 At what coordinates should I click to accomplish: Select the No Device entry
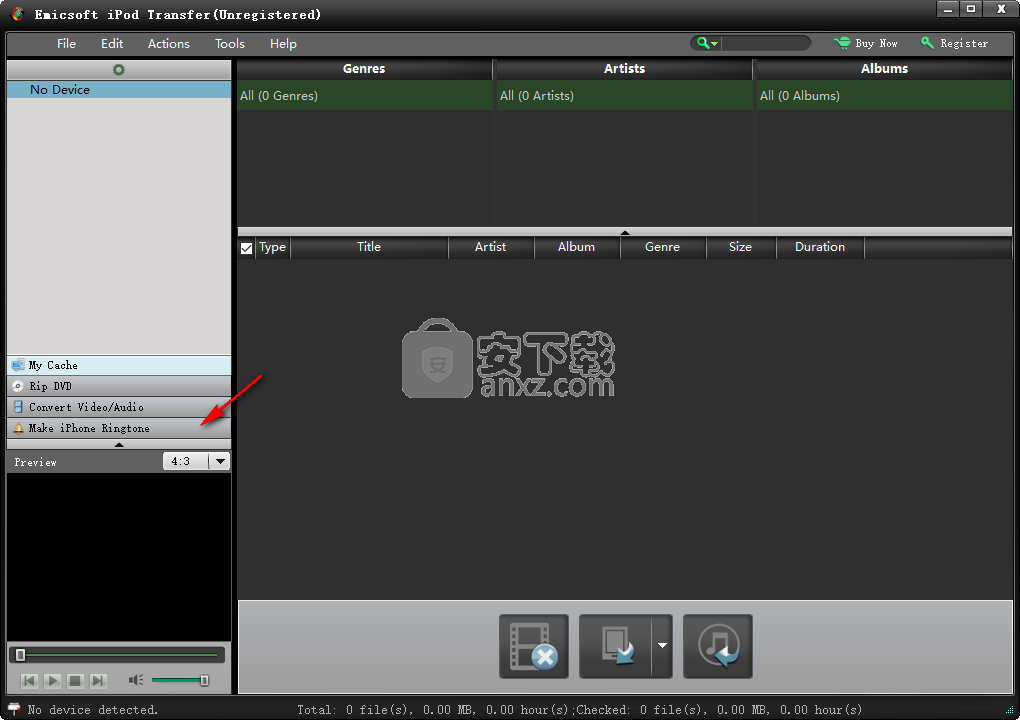click(x=119, y=90)
